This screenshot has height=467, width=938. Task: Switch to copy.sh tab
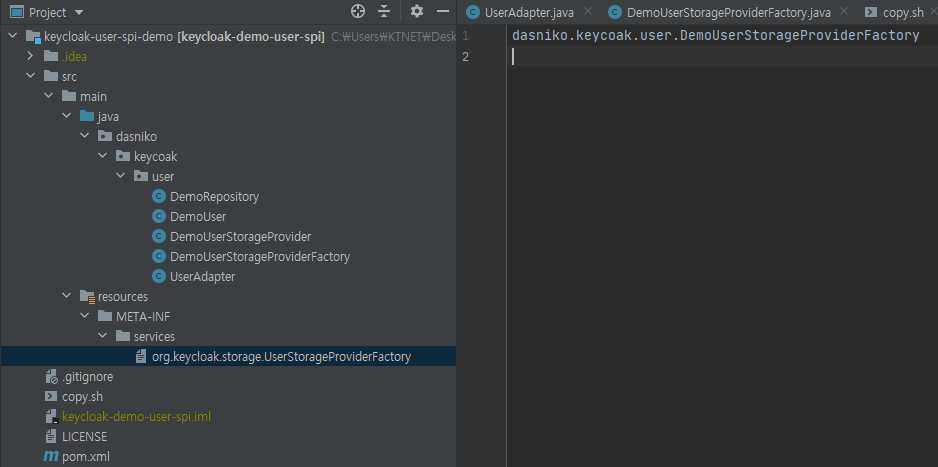click(x=896, y=12)
